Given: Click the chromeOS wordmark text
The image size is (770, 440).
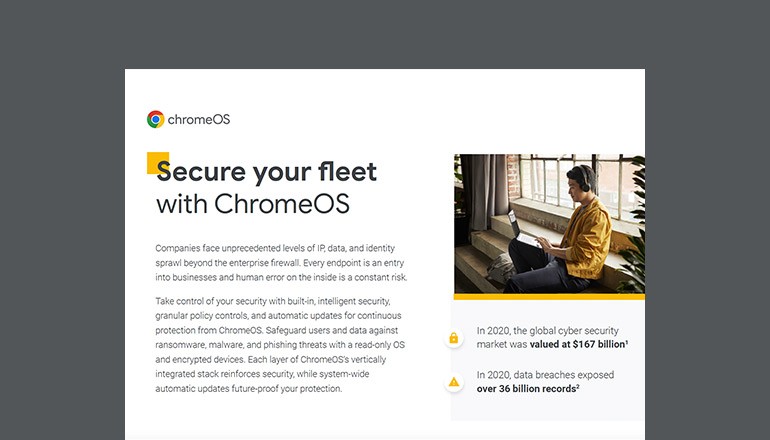Looking at the screenshot, I should [x=199, y=119].
